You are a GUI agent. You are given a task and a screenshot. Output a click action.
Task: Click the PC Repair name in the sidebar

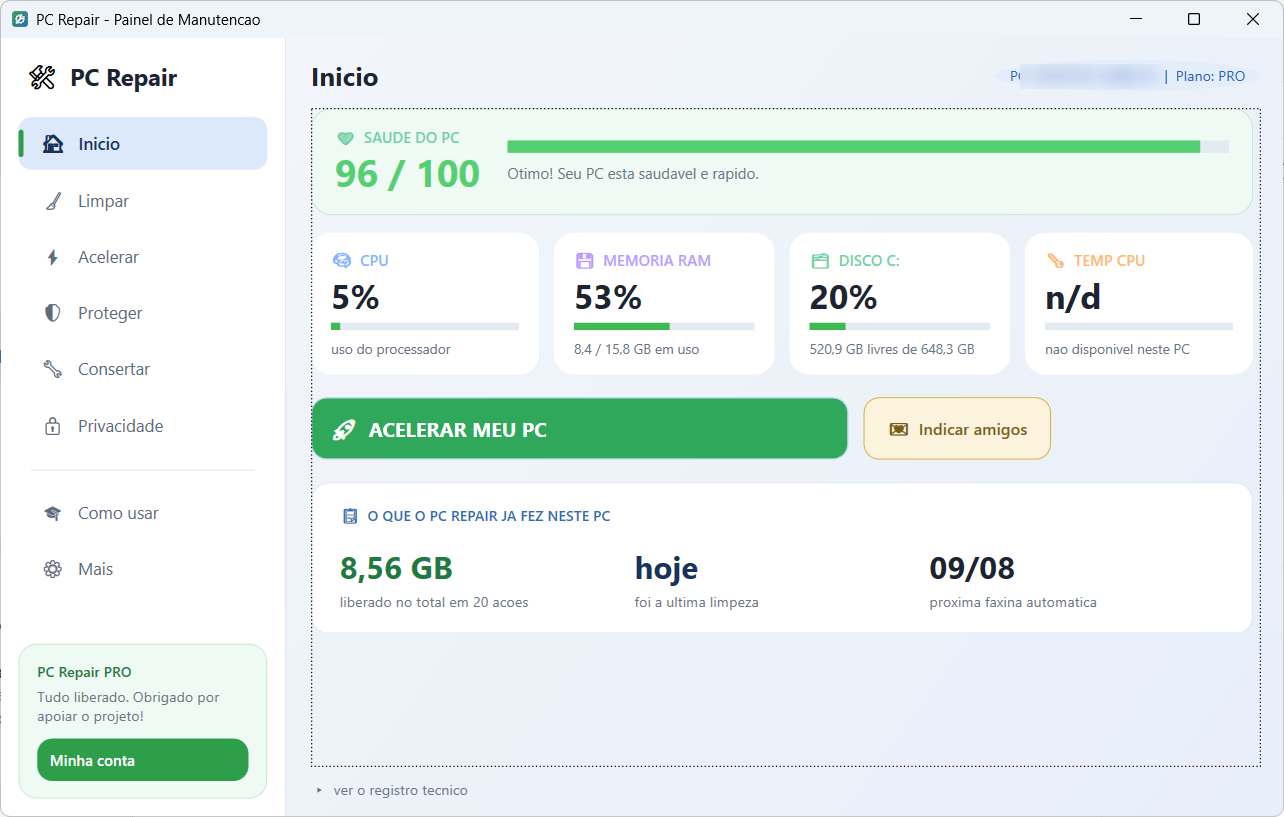[x=123, y=78]
